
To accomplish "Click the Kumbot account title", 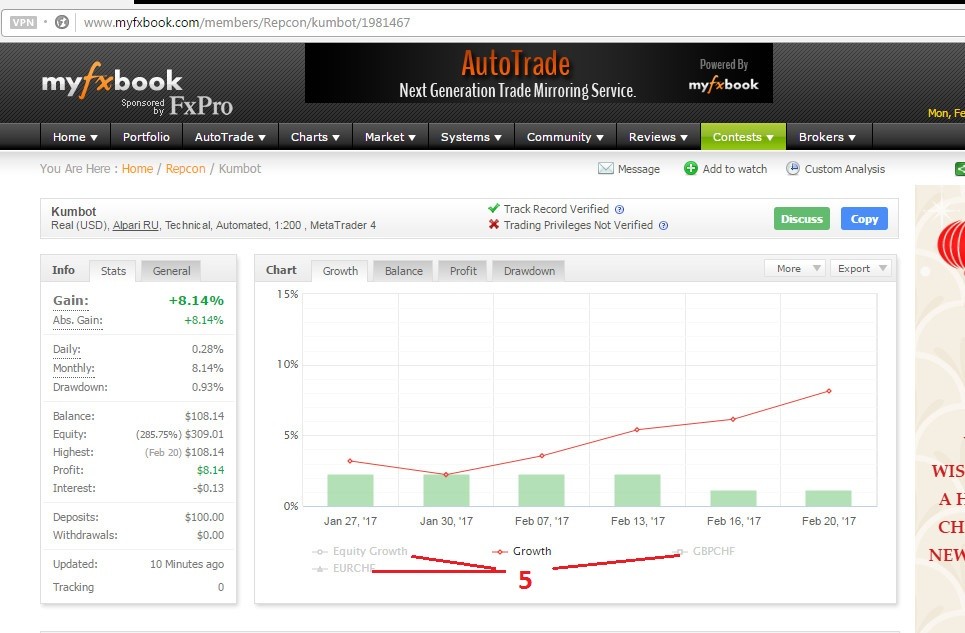I will [x=73, y=211].
